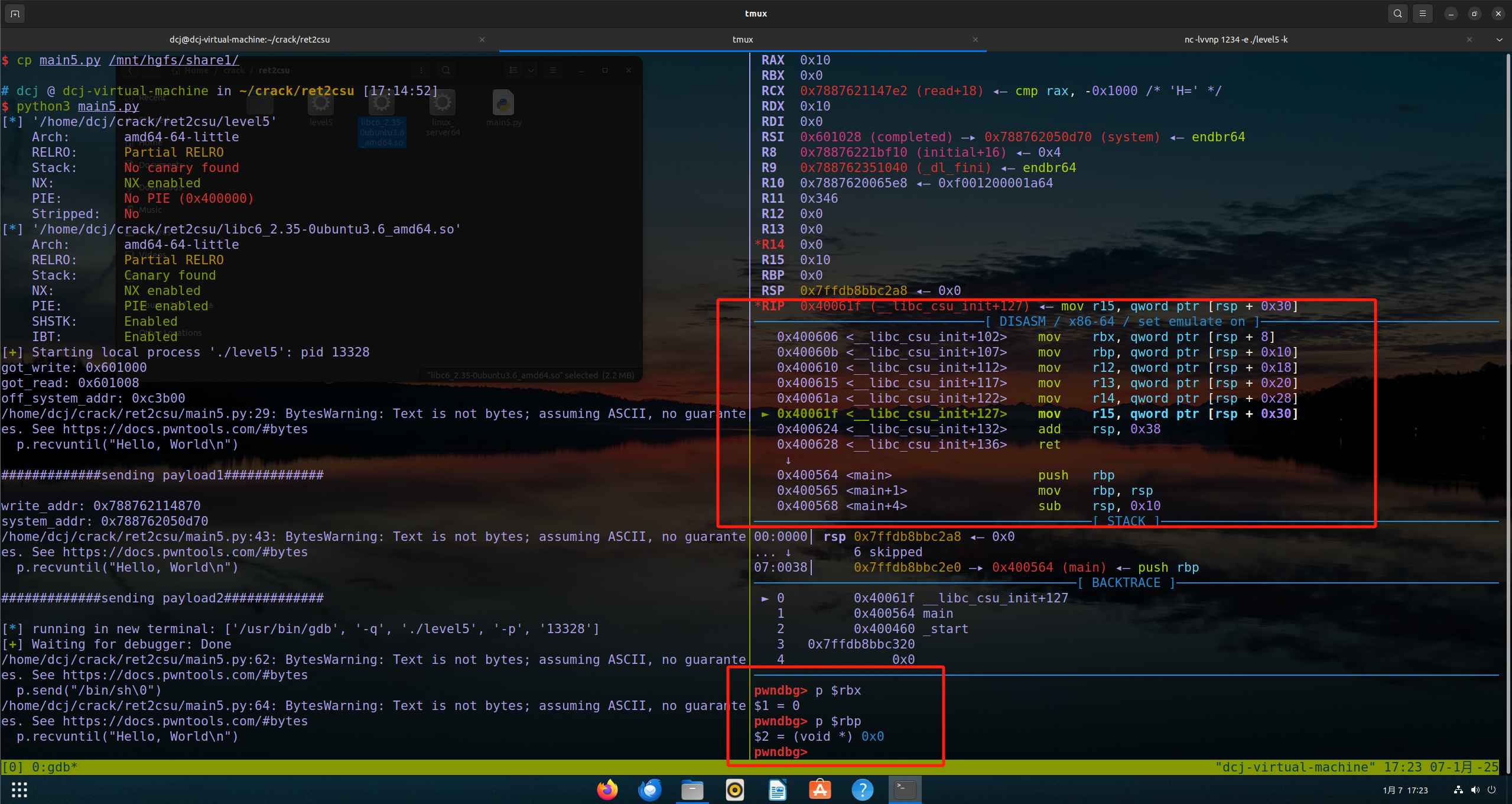Open Thunderbird Mail from the dock
Viewport: 1512px width, 804px height.
click(650, 790)
